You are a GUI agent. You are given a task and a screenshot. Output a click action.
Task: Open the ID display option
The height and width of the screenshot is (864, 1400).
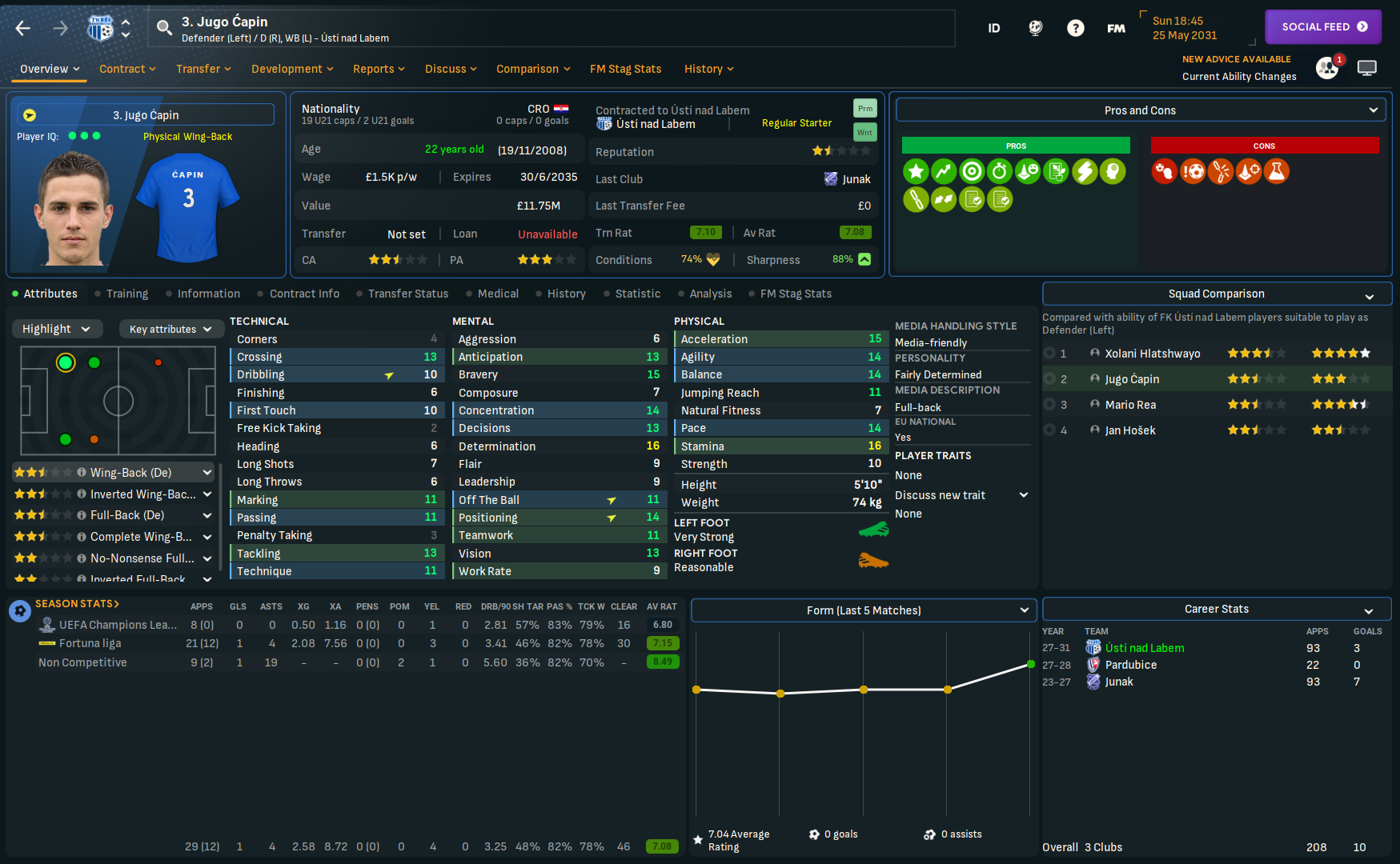point(994,29)
